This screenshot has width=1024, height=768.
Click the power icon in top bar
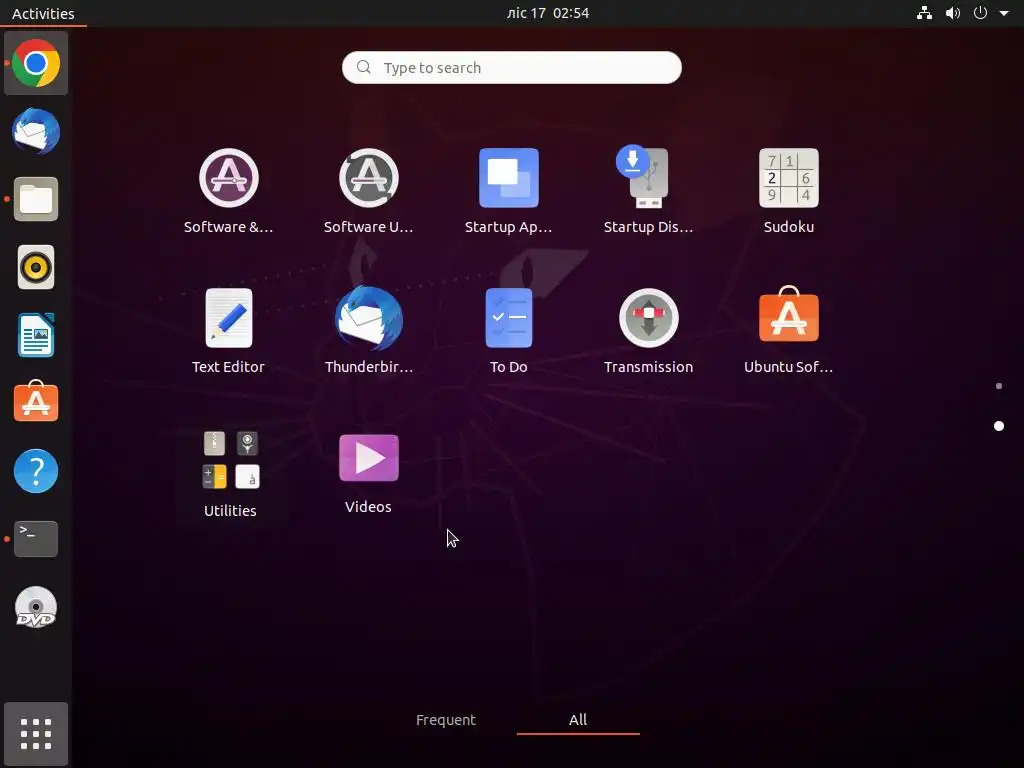point(980,13)
